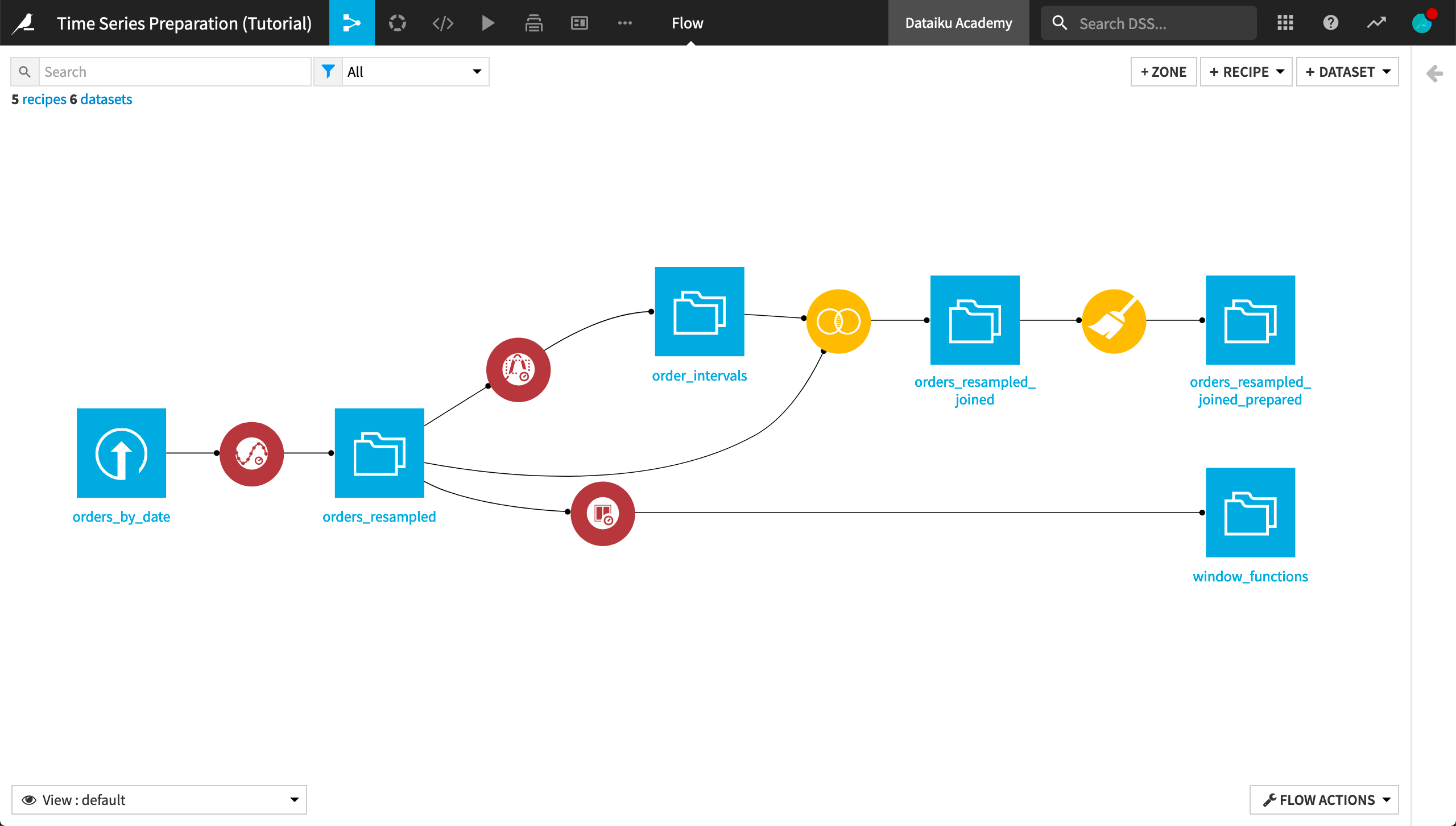Click the + ZONE button
Image resolution: width=1456 pixels, height=826 pixels.
[1164, 72]
